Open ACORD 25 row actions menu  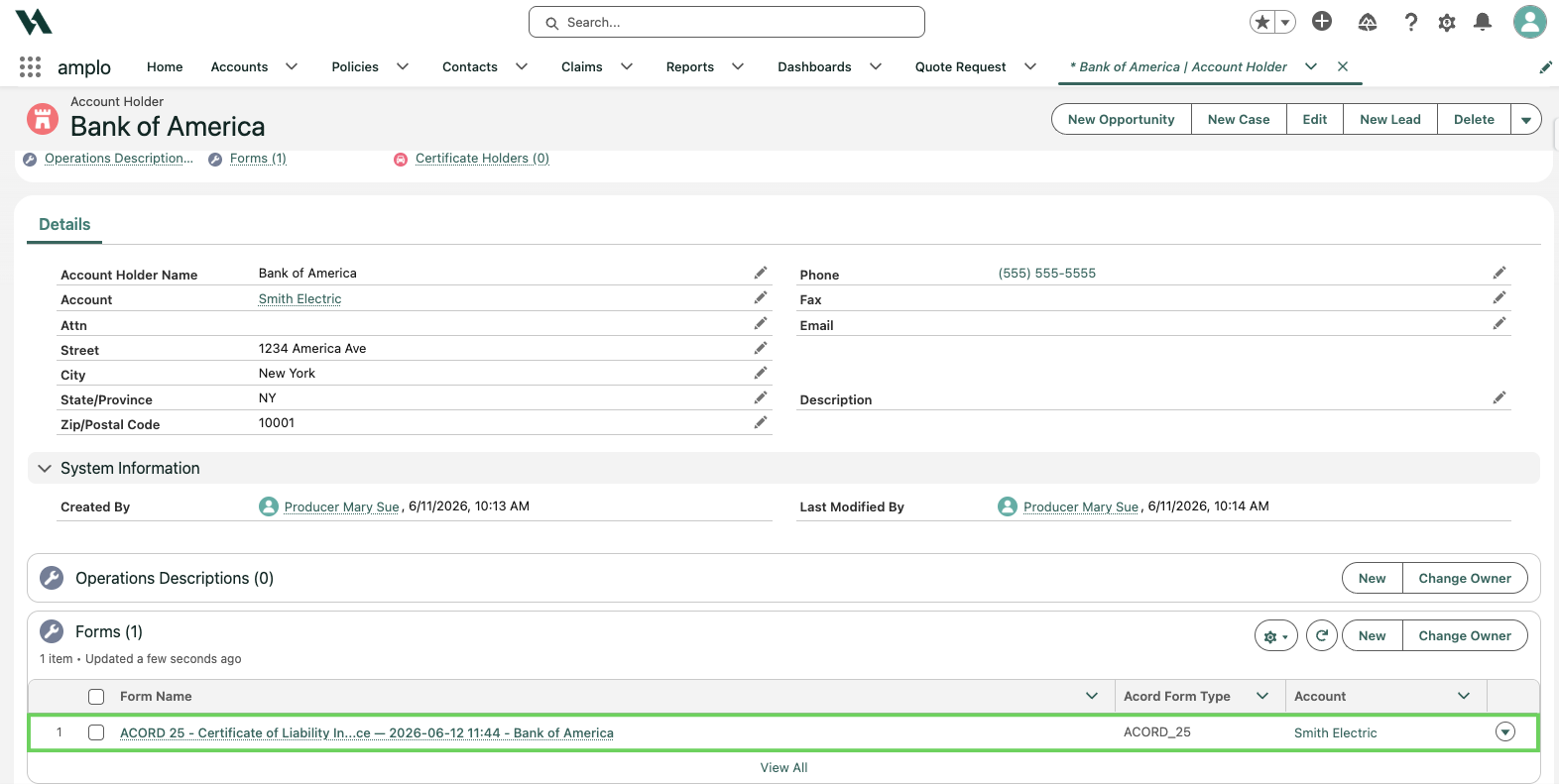click(x=1505, y=732)
